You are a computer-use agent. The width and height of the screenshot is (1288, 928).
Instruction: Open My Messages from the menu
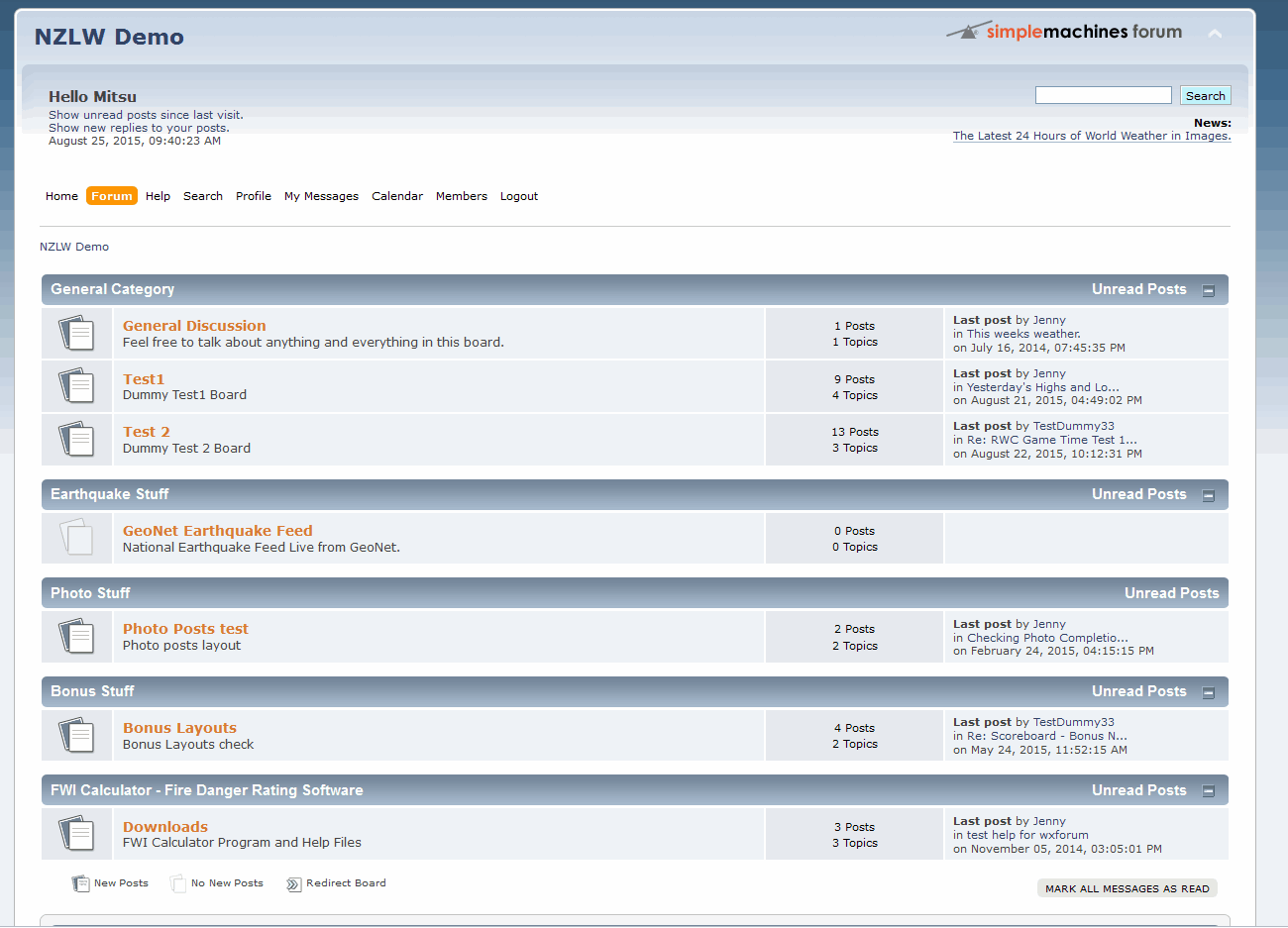click(x=321, y=196)
